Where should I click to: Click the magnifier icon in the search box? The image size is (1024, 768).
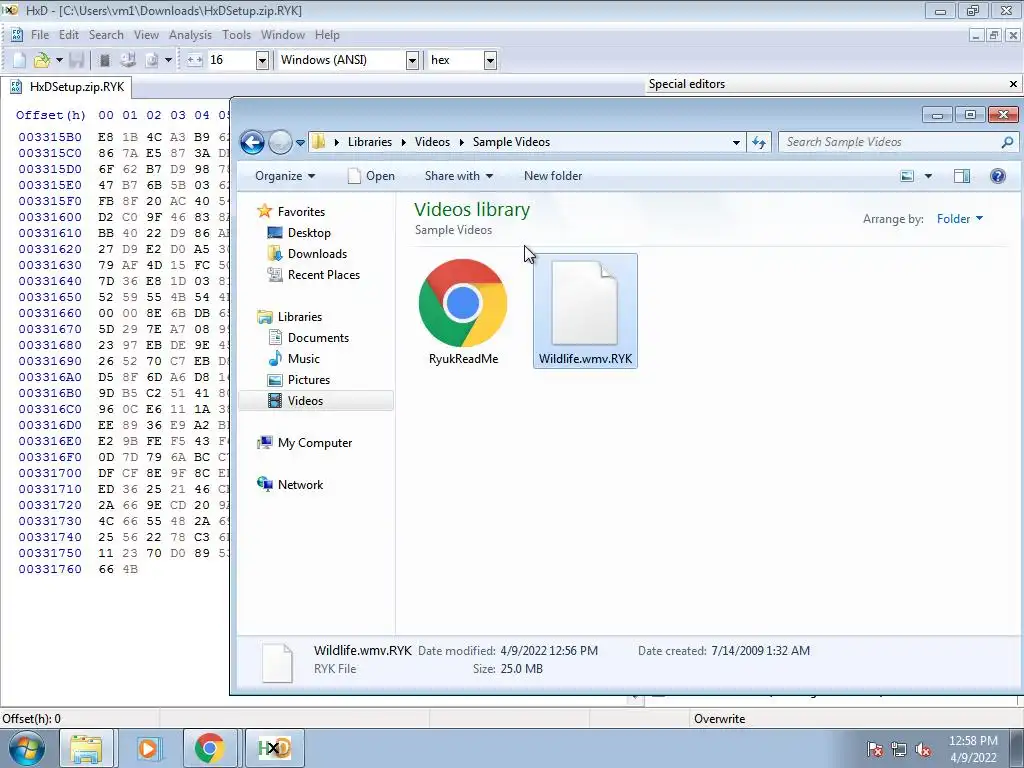tap(1008, 142)
